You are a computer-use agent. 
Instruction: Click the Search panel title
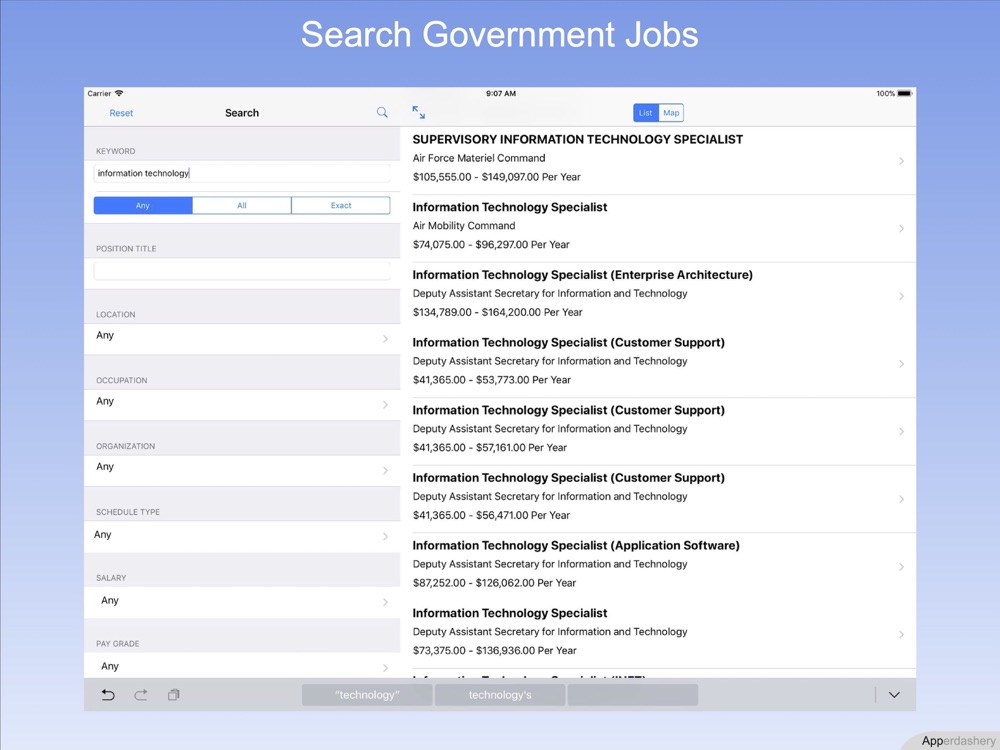242,113
